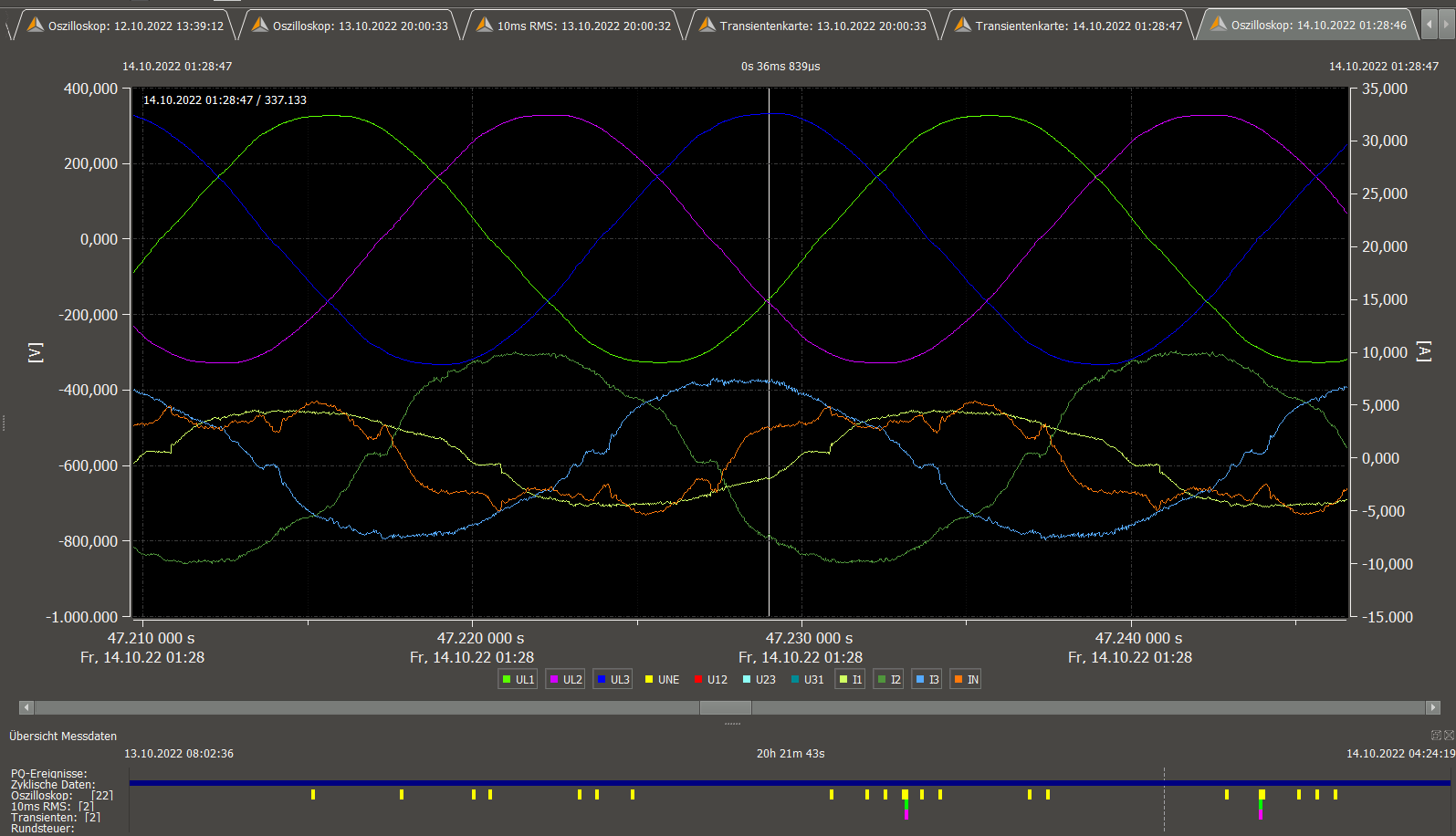Enable the UNE channel in legend
This screenshot has height=836, width=1456.
tap(662, 679)
